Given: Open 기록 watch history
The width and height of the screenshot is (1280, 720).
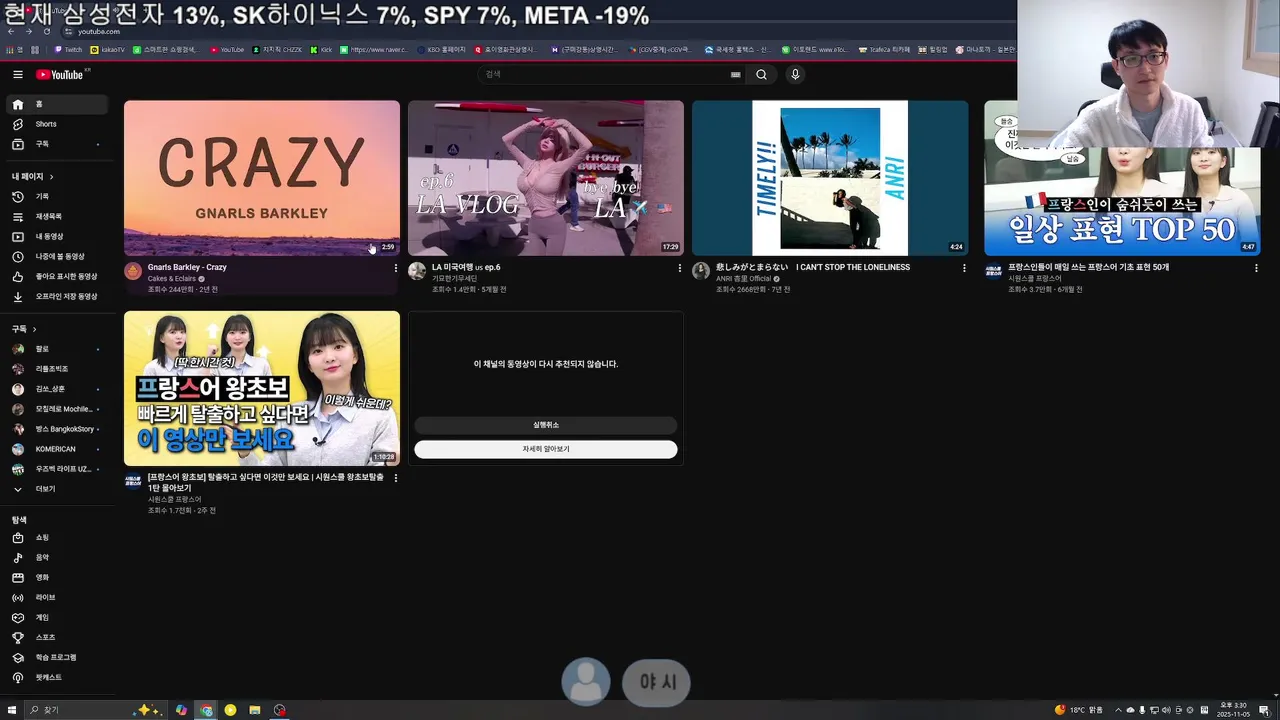Looking at the screenshot, I should click(58, 197).
